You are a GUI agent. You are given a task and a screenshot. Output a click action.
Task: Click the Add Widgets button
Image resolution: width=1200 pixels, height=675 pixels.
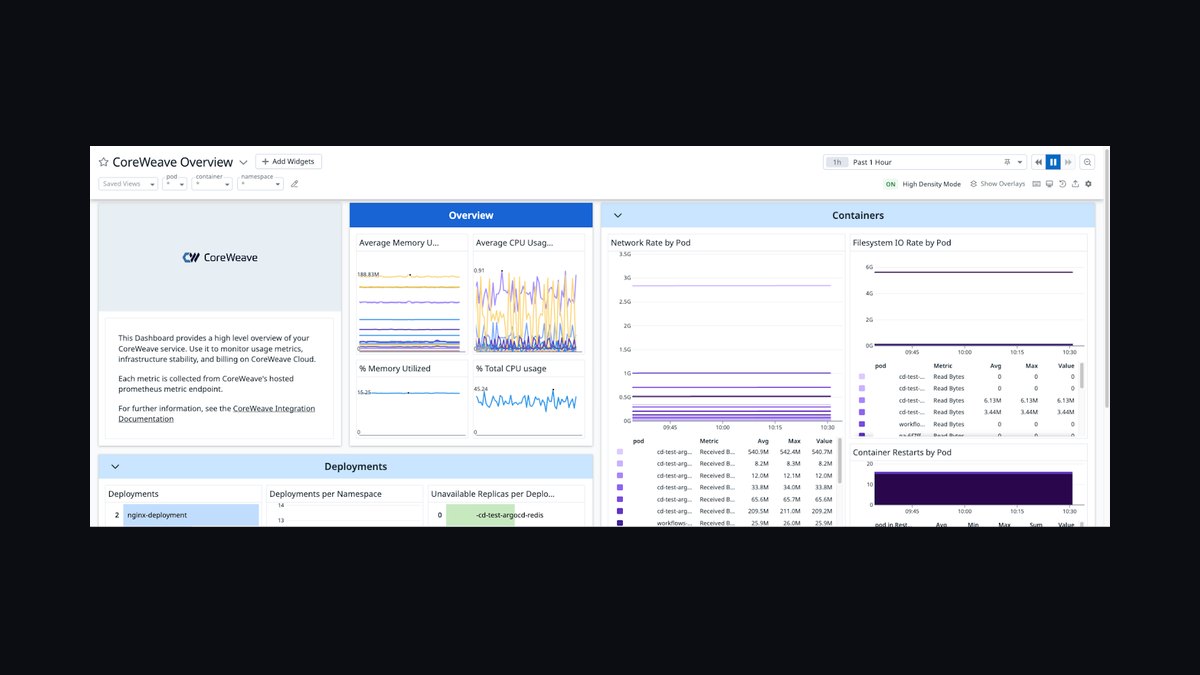[288, 162]
